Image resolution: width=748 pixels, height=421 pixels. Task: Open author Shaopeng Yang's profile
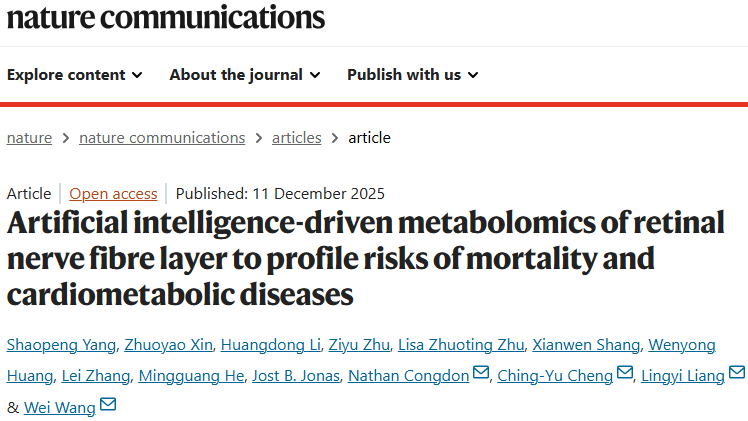tap(61, 345)
